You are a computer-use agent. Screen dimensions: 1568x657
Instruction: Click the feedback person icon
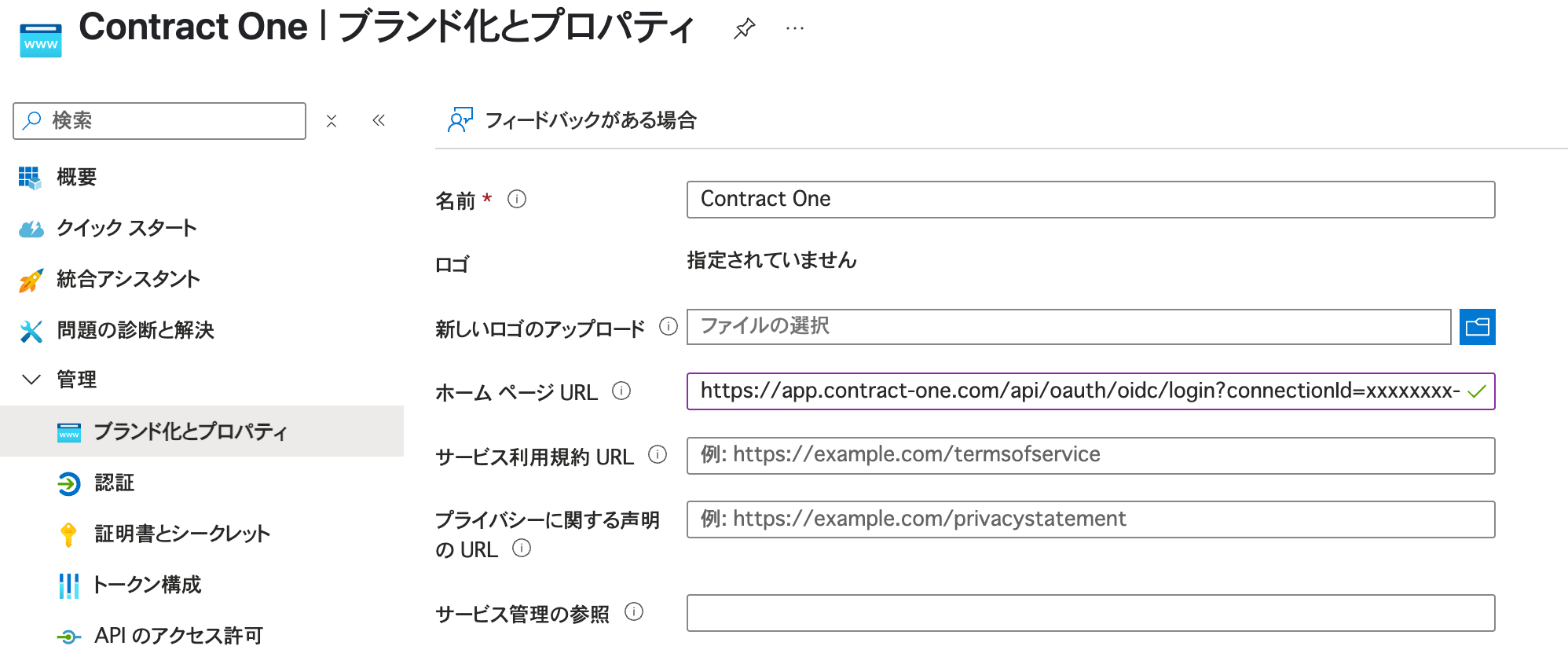click(x=460, y=120)
